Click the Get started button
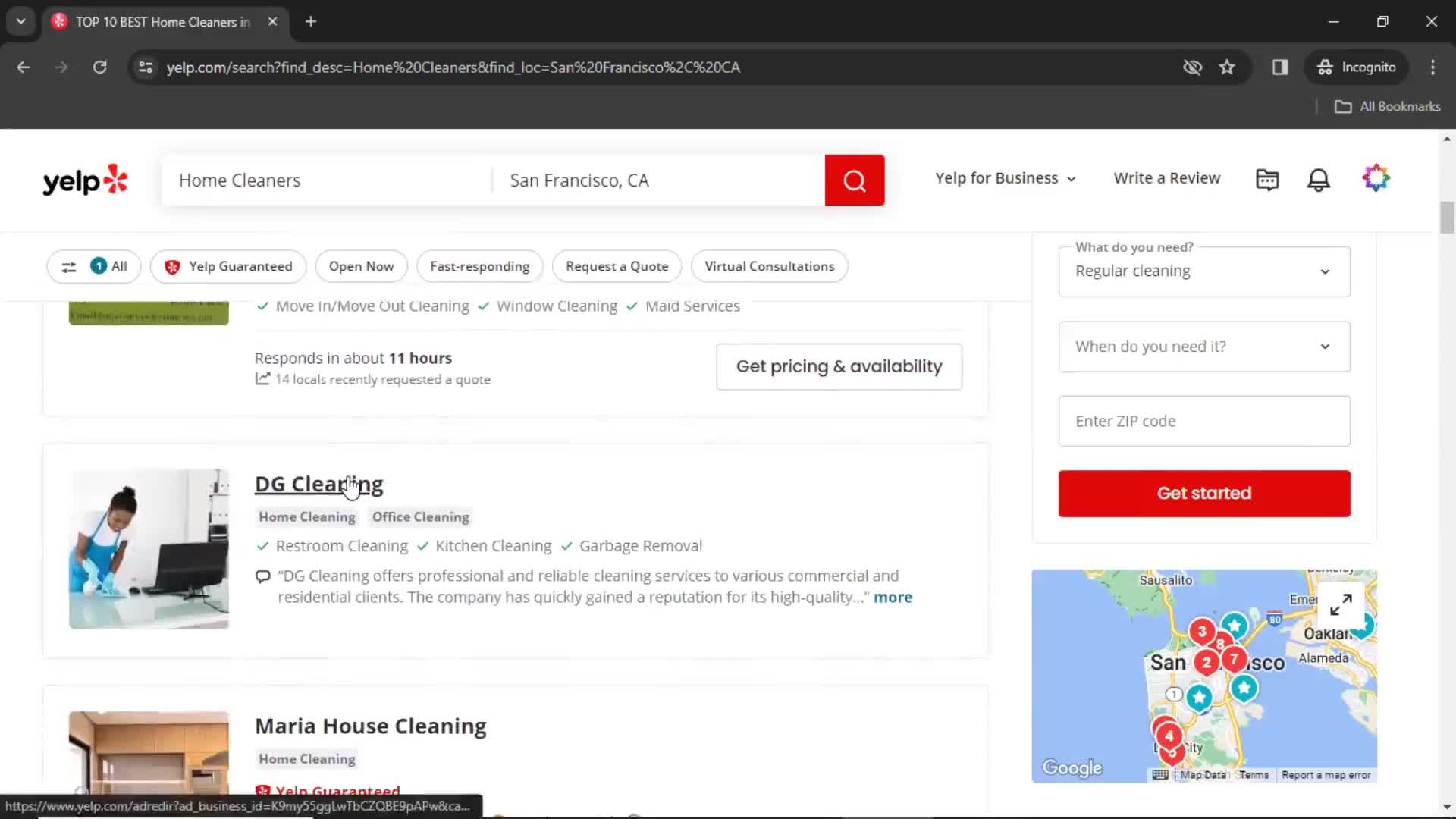1456x819 pixels. (1204, 493)
